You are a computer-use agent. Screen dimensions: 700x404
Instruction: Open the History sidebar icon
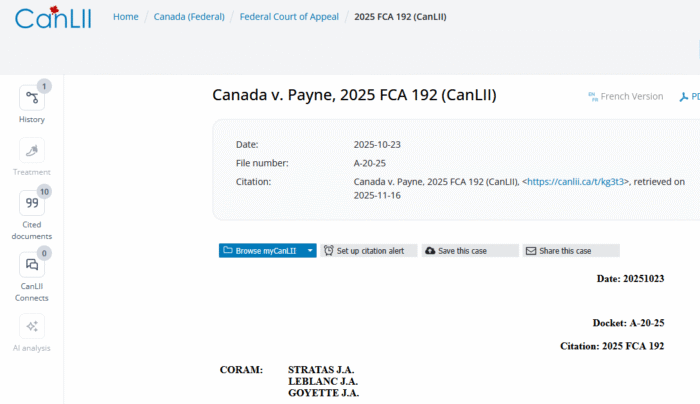click(32, 98)
